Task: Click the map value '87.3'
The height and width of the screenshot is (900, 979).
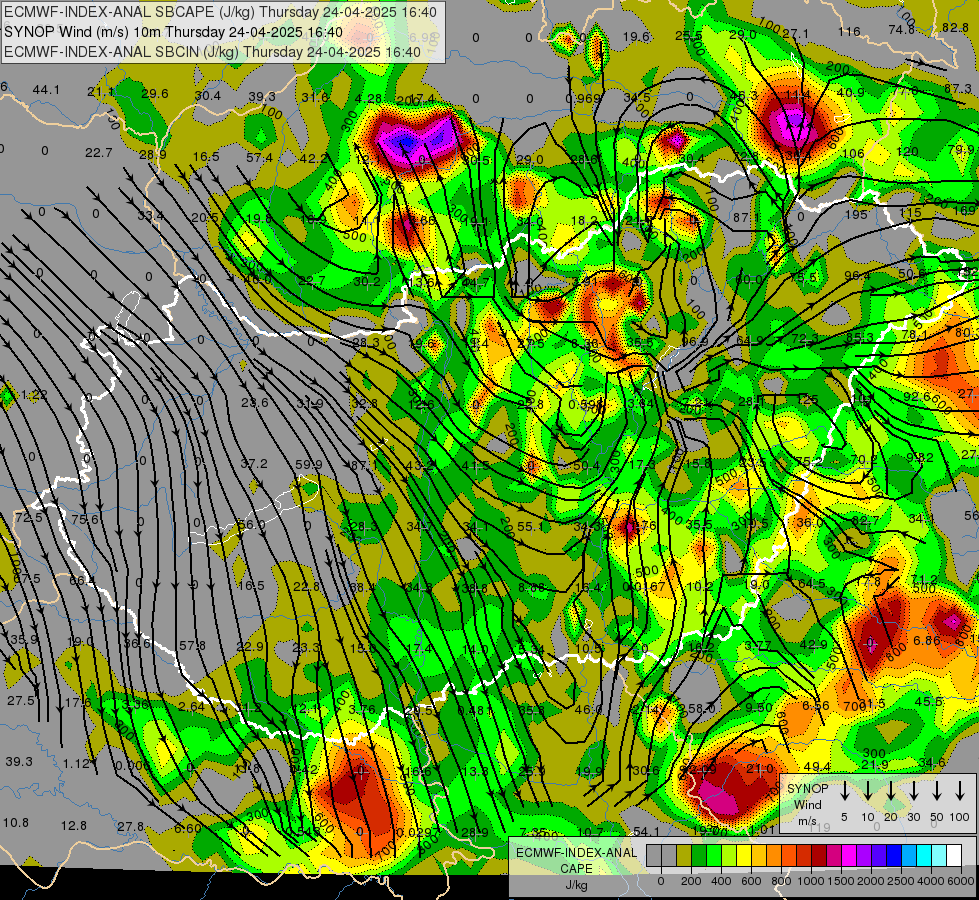Action: 958,89
